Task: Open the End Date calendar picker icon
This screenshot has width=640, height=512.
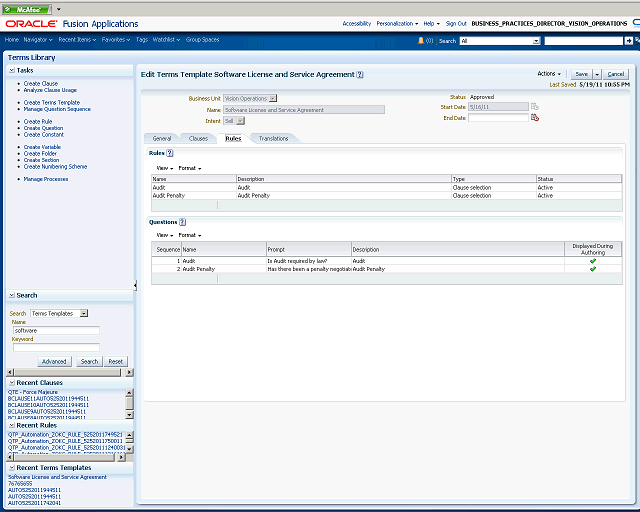Action: (x=535, y=118)
